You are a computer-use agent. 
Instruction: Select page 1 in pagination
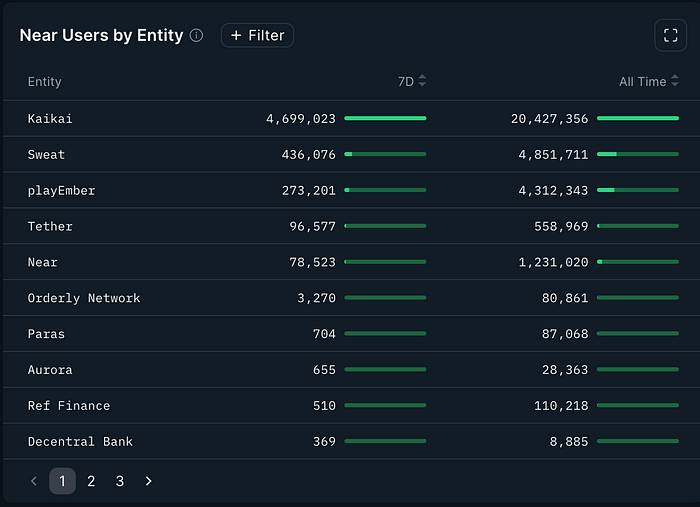point(62,481)
